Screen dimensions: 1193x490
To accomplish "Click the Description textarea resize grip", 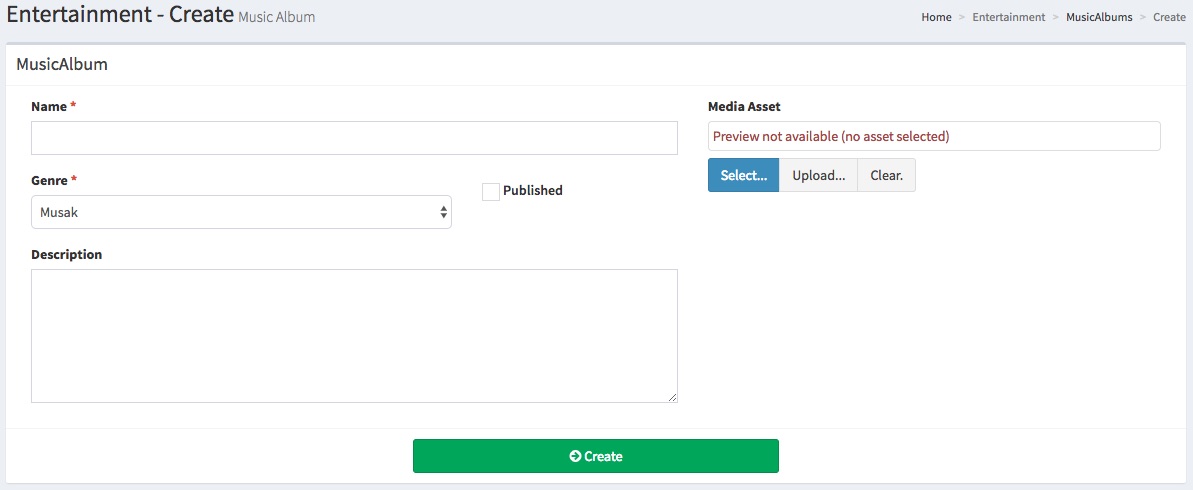I will coord(672,397).
